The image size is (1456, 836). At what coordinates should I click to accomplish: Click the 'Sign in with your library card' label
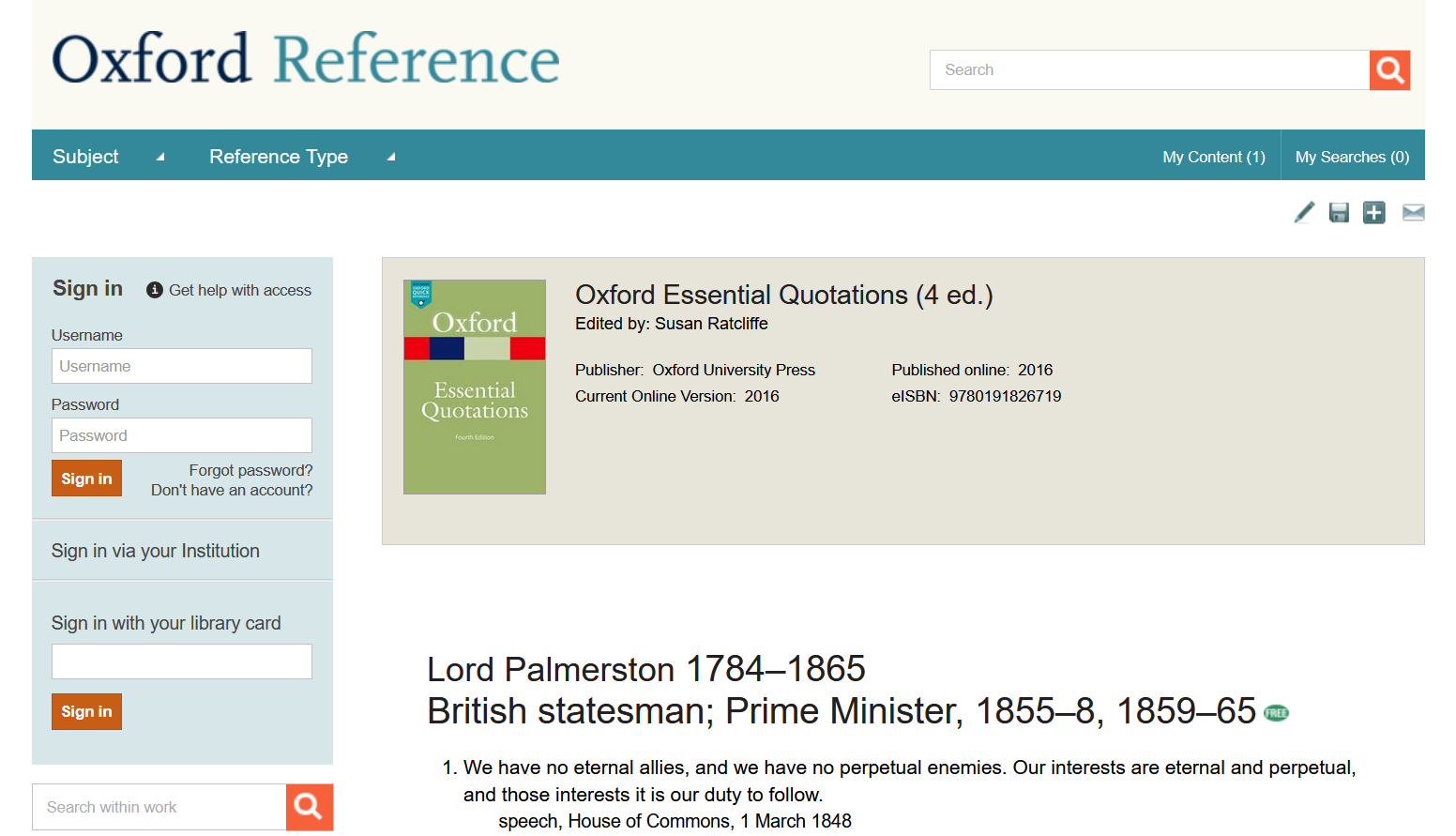166,623
